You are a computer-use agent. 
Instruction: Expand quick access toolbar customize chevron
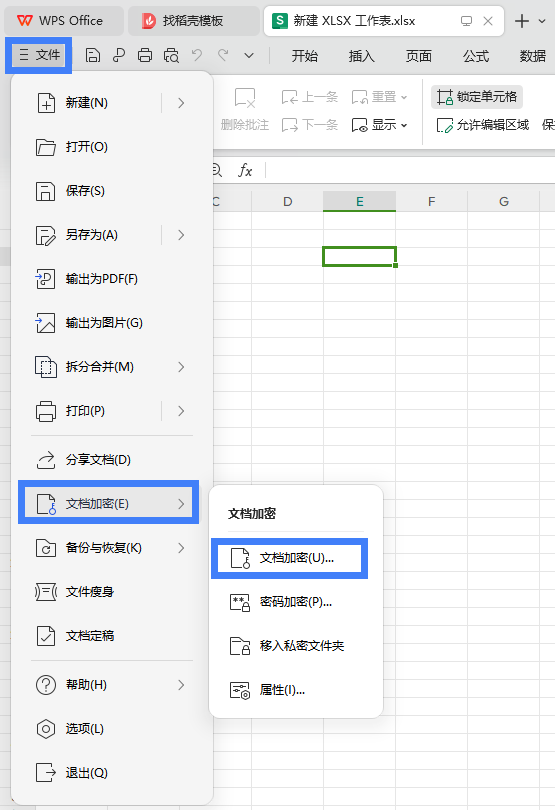249,55
